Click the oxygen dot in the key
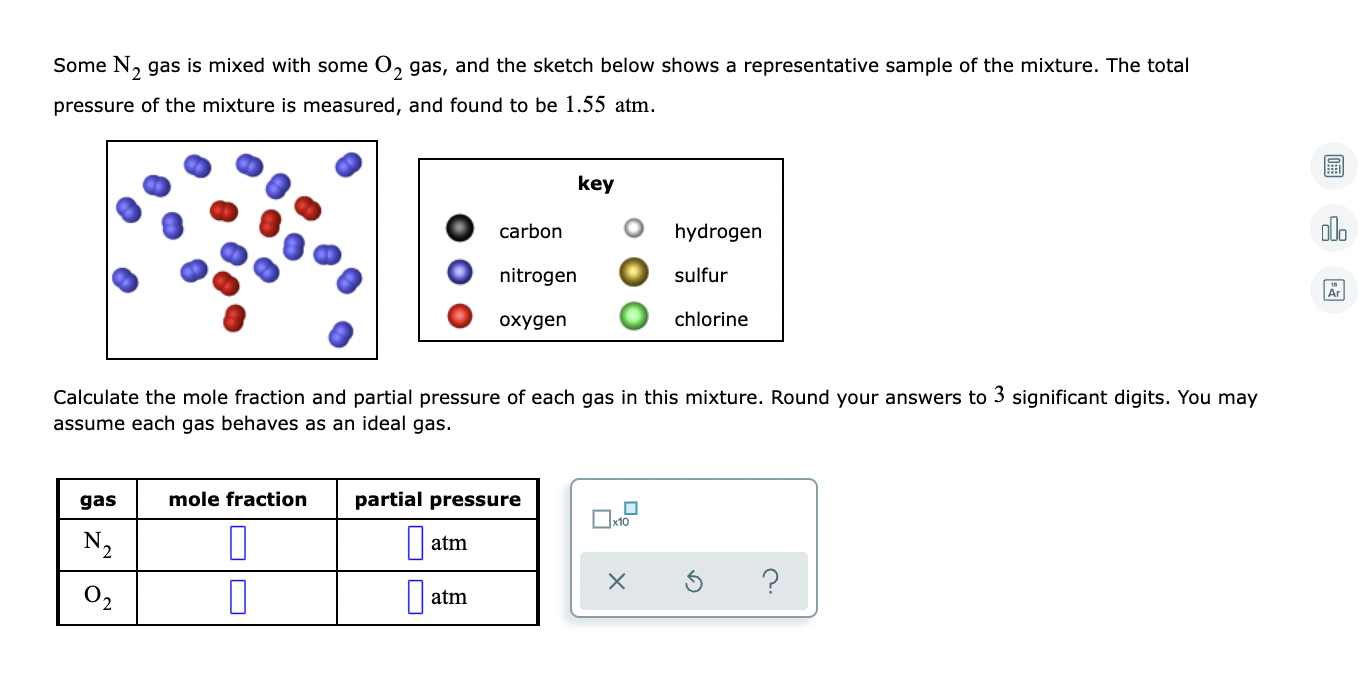 (x=458, y=317)
